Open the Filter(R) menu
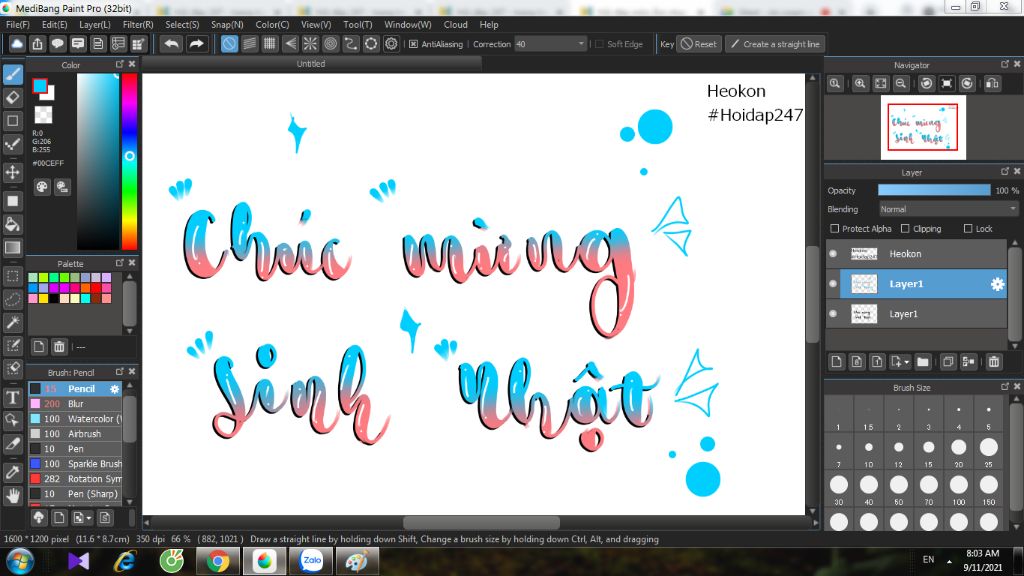The height and width of the screenshot is (576, 1024). coord(138,24)
